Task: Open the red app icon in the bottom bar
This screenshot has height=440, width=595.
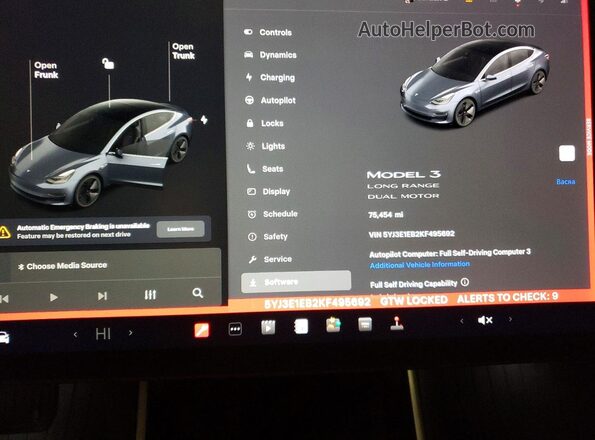Action: 202,330
